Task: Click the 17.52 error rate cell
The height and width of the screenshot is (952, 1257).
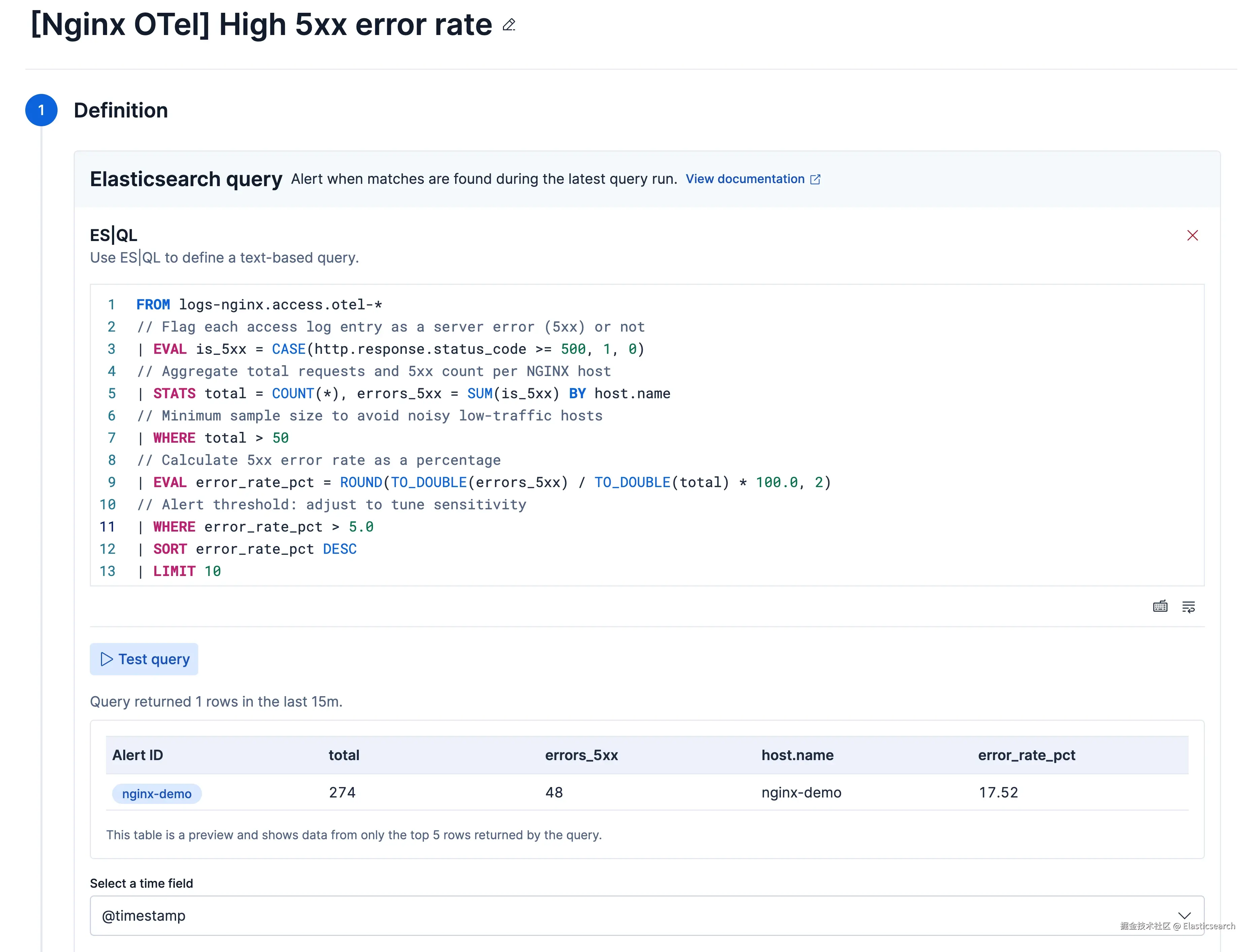Action: coord(998,792)
